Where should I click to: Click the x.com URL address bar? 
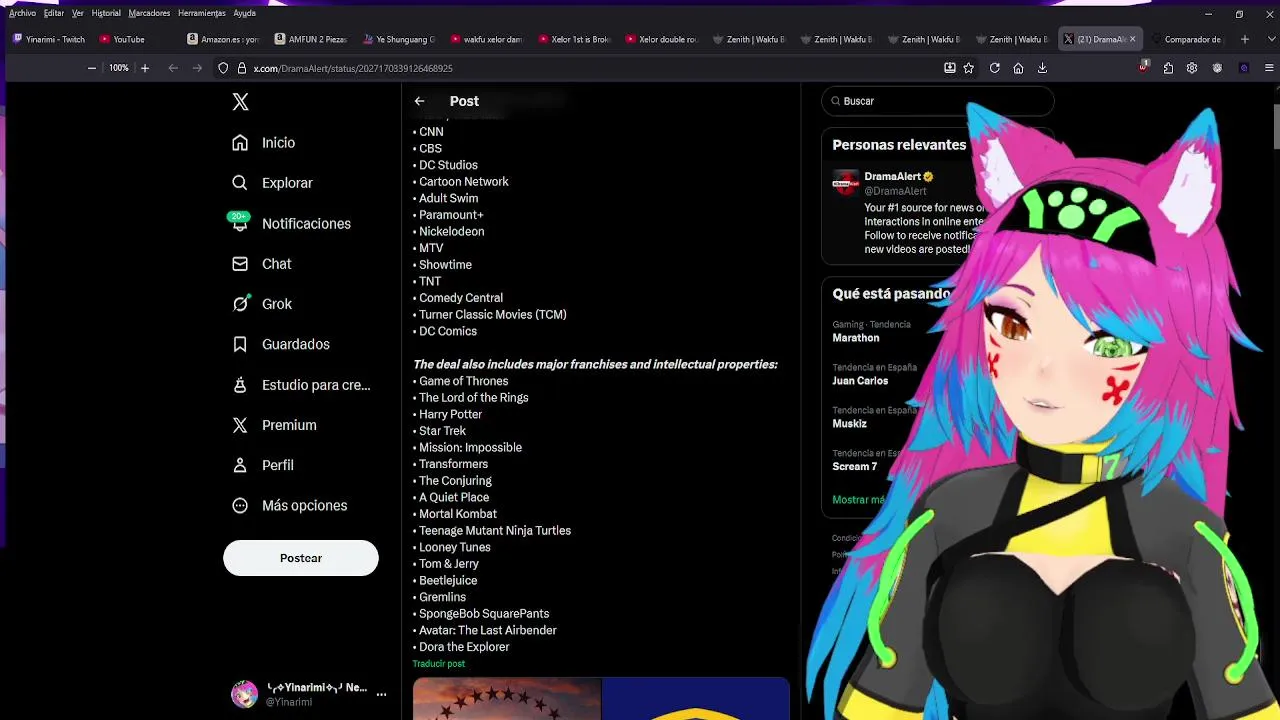click(x=590, y=68)
